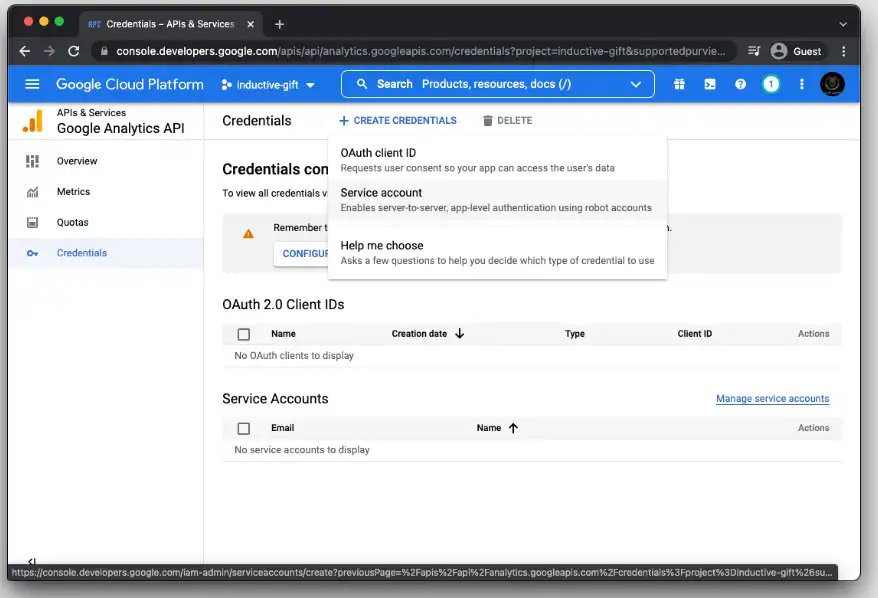Open the console settings three-dot menu
Image resolution: width=878 pixels, height=598 pixels.
tap(801, 84)
